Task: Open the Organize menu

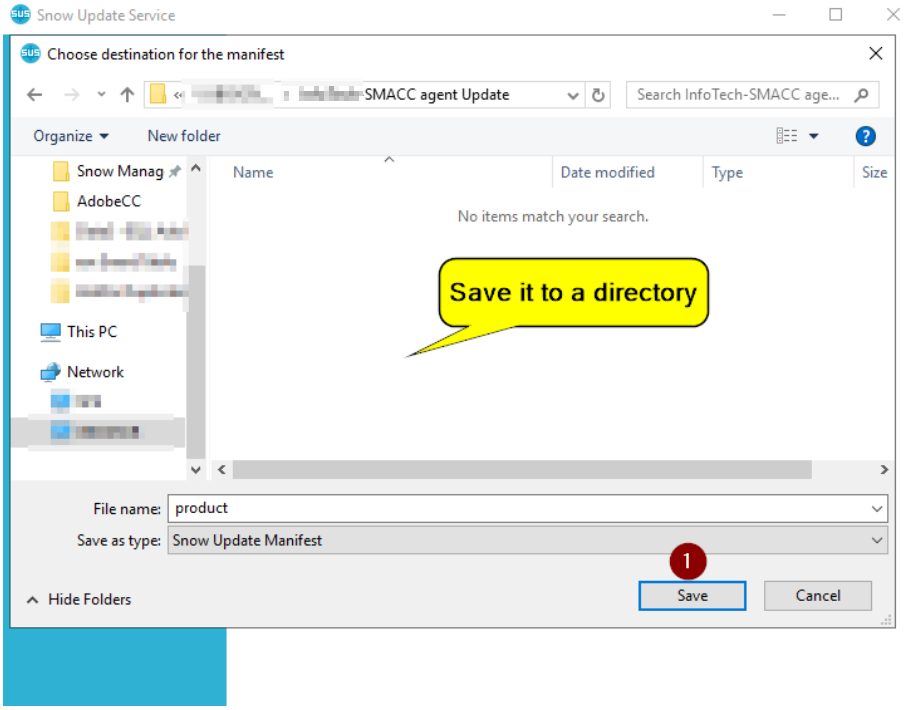Action: coord(71,136)
